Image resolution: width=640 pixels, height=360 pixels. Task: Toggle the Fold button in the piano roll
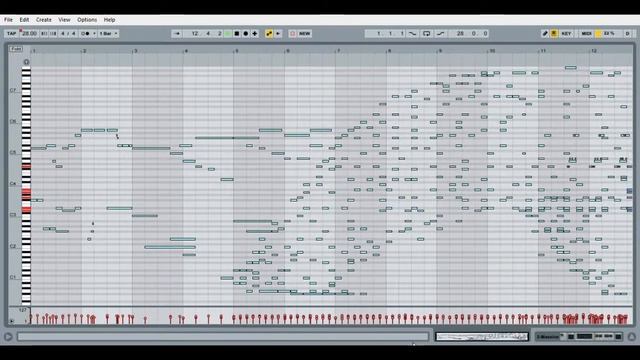pos(16,49)
